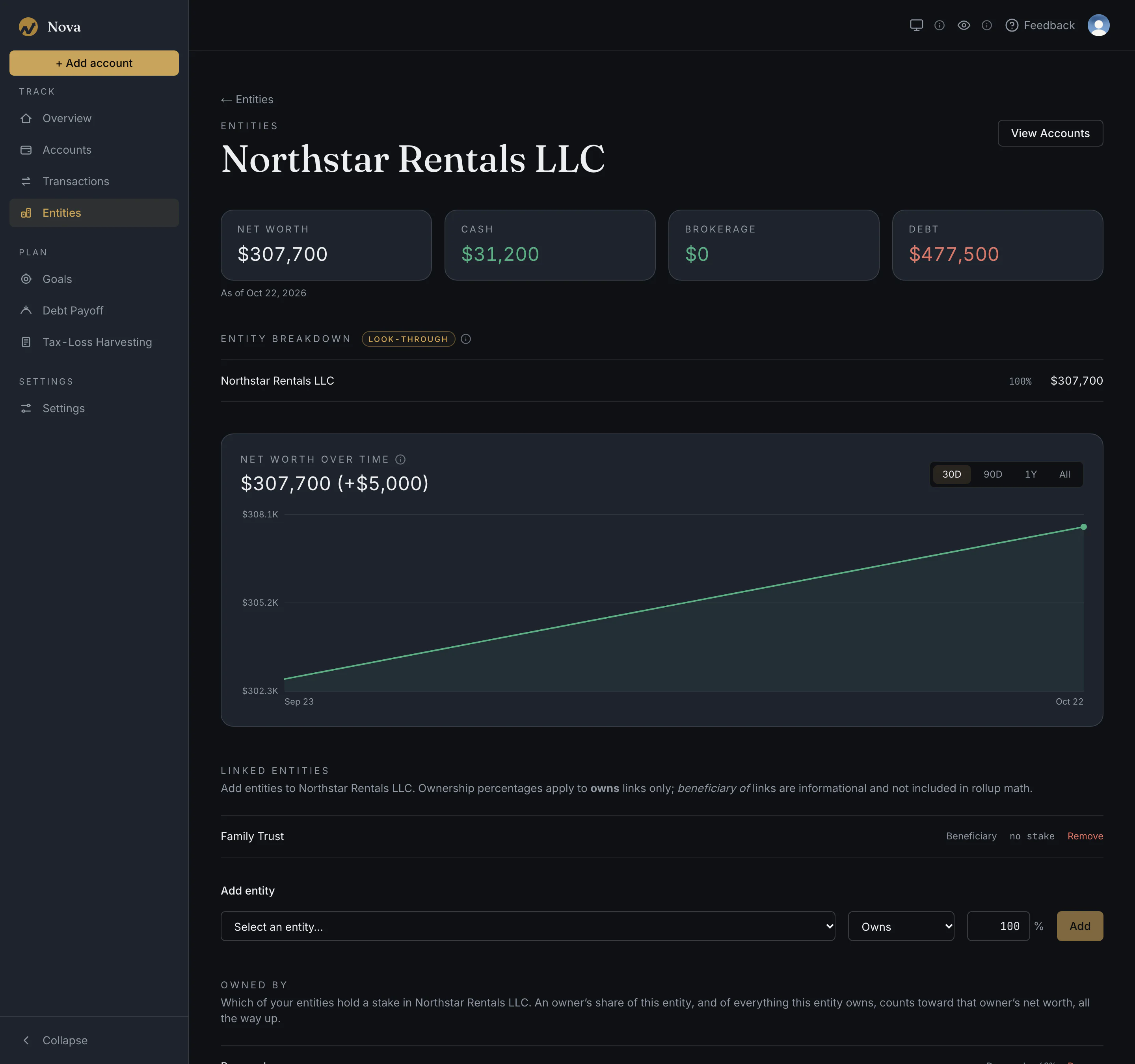The image size is (1135, 1064).
Task: Click the info icon beside the eye icon
Action: [986, 25]
